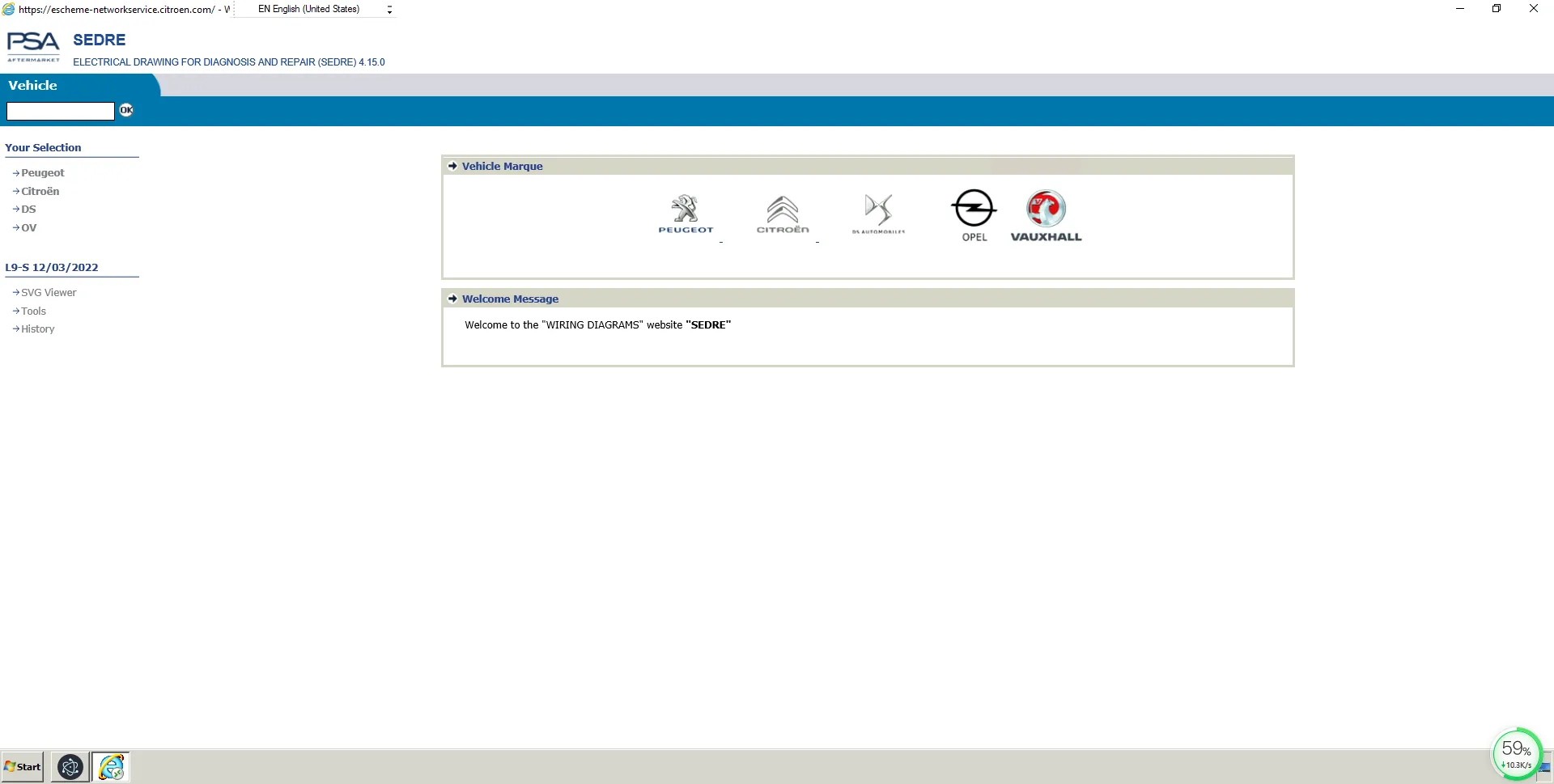Click the Vehicle Marque arrow icon

point(452,166)
